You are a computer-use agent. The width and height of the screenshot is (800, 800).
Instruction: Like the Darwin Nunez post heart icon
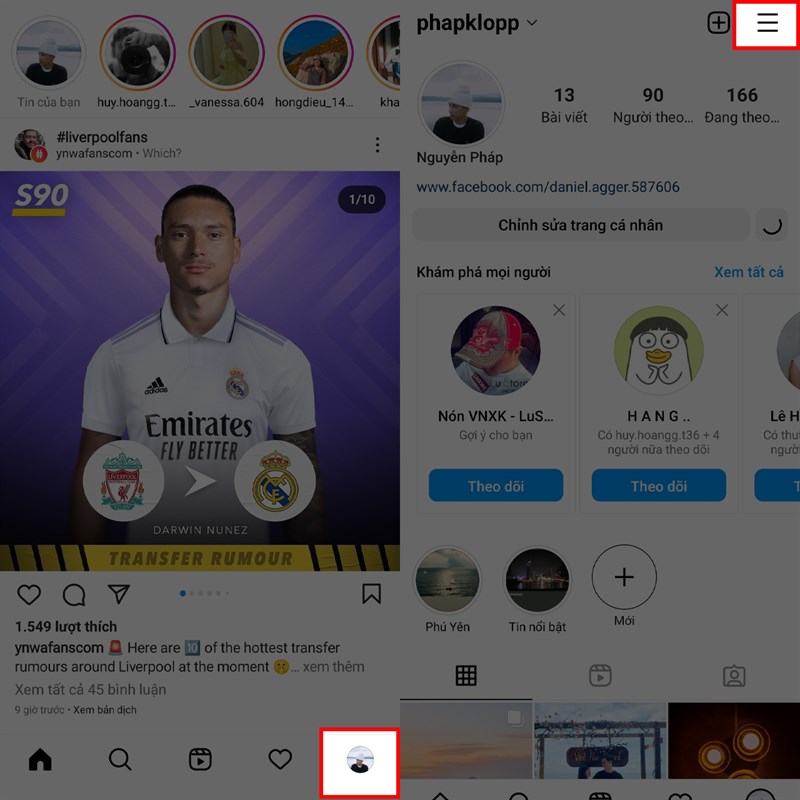coord(29,594)
